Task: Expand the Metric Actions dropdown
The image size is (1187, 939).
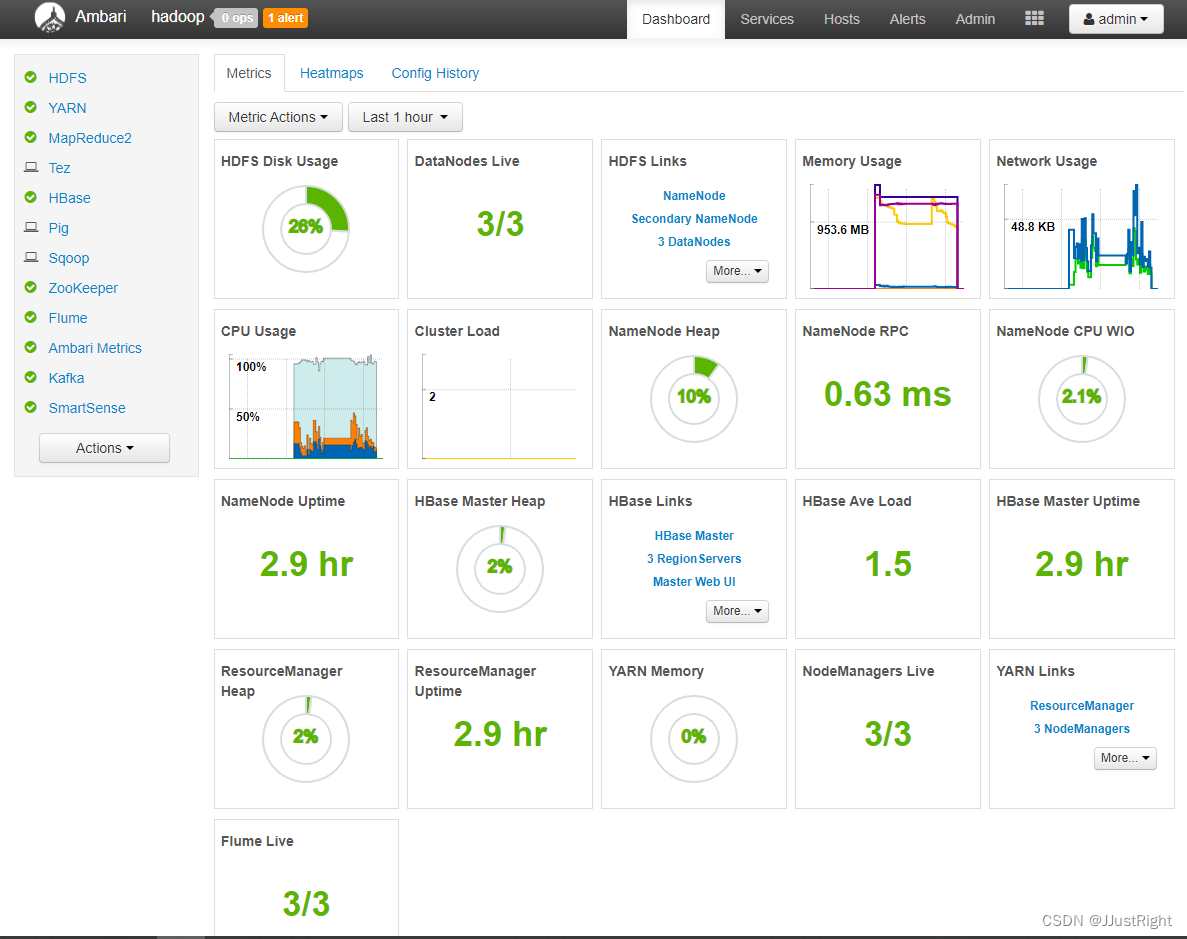Action: click(x=278, y=117)
